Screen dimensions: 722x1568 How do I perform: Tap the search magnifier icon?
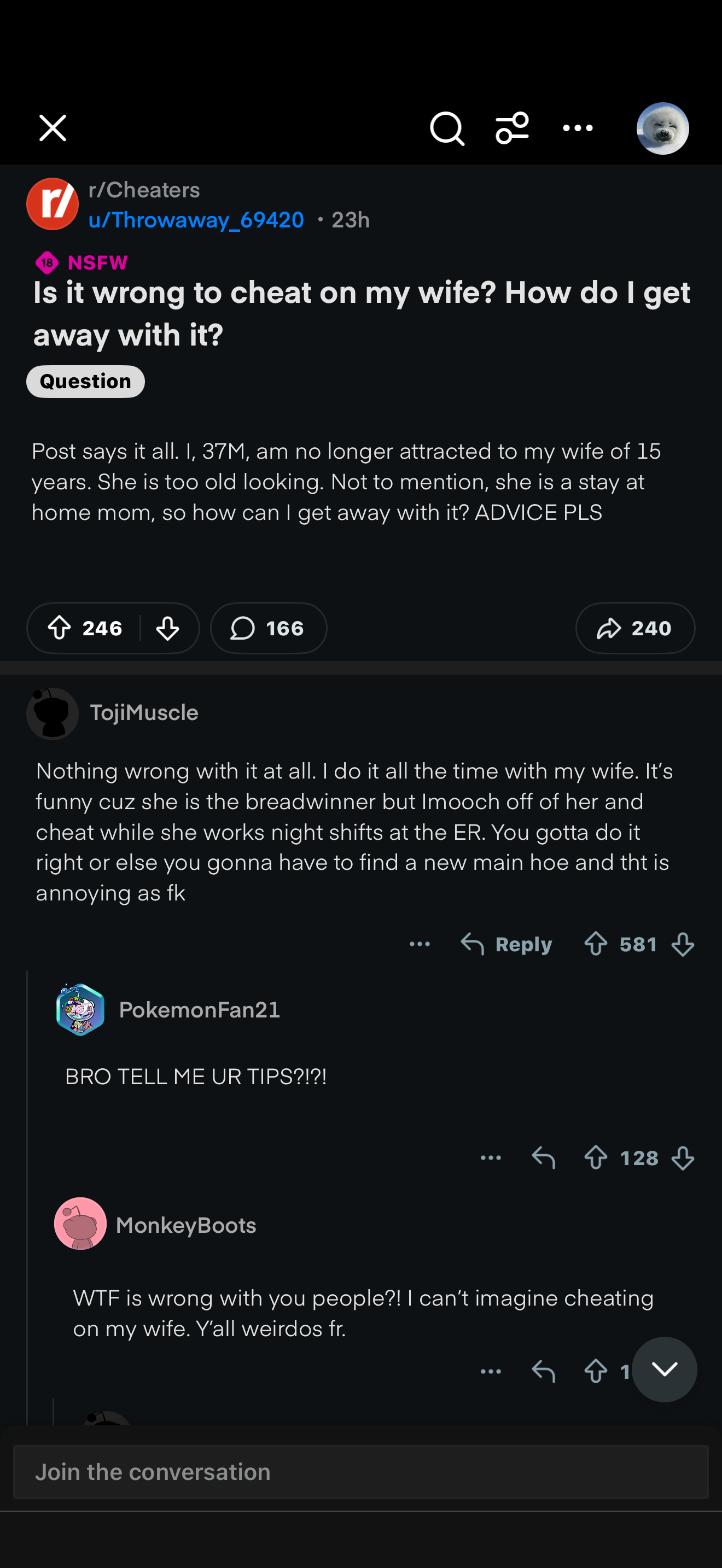[x=447, y=128]
